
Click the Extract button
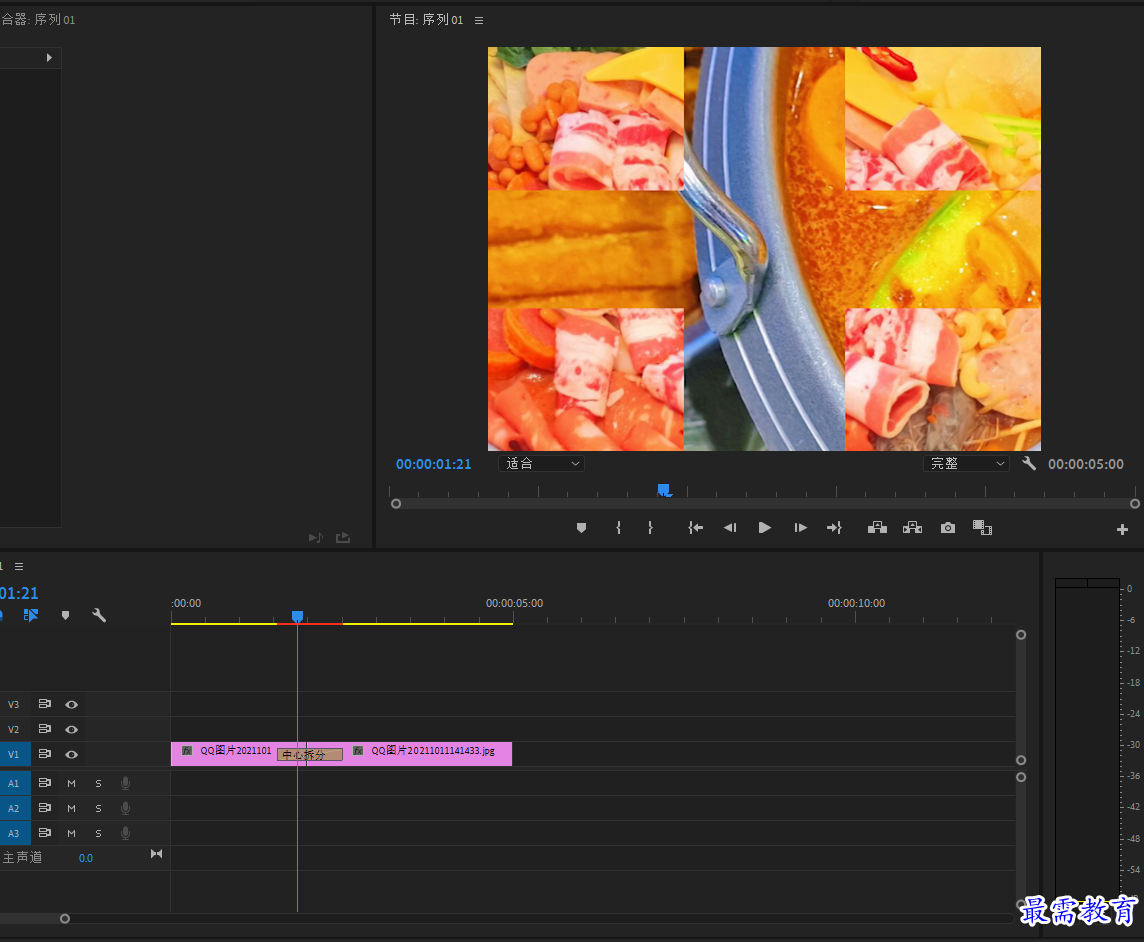tap(912, 528)
